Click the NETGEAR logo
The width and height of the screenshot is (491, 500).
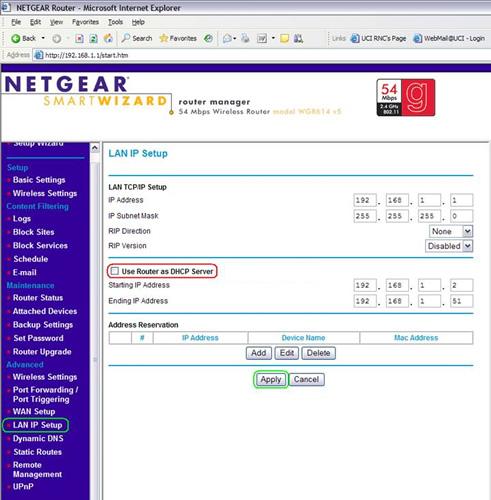66,84
